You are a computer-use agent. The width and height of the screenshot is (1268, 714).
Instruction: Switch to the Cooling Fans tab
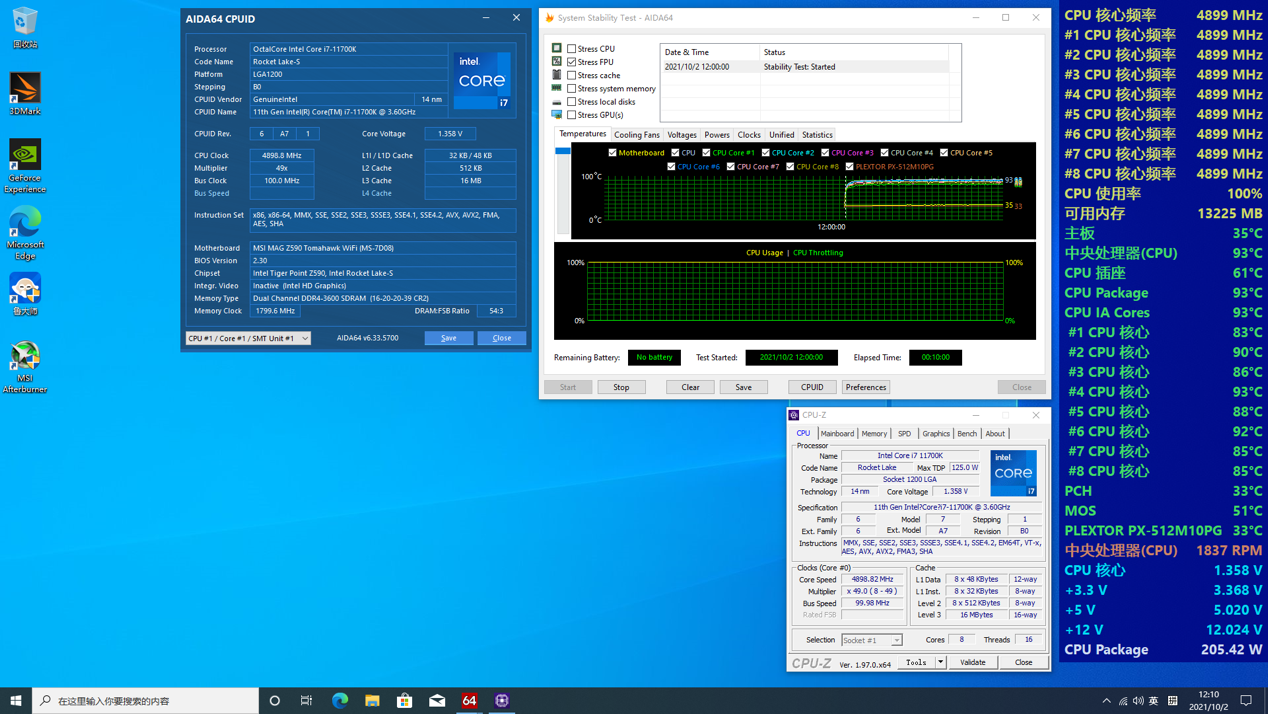(637, 135)
